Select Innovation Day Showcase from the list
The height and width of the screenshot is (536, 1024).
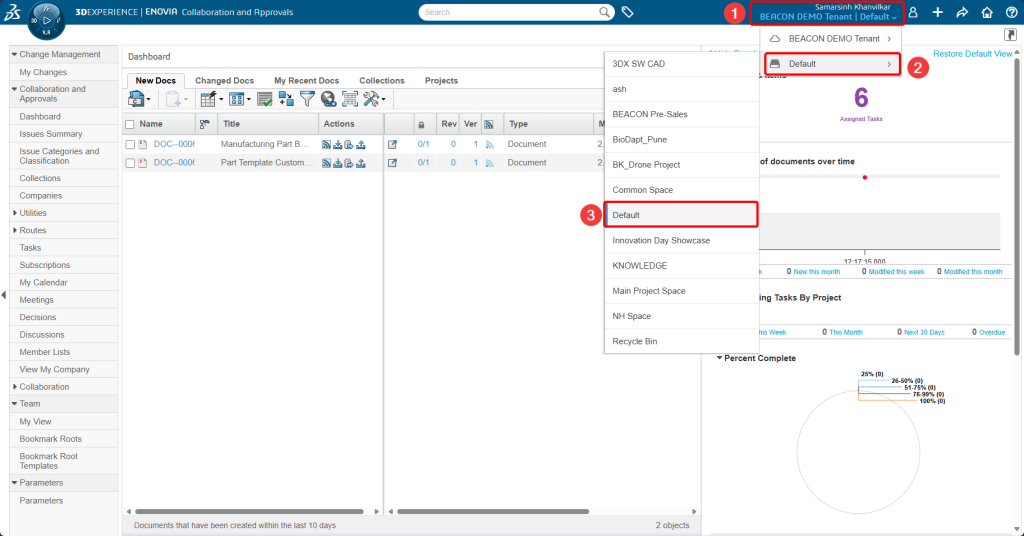661,240
